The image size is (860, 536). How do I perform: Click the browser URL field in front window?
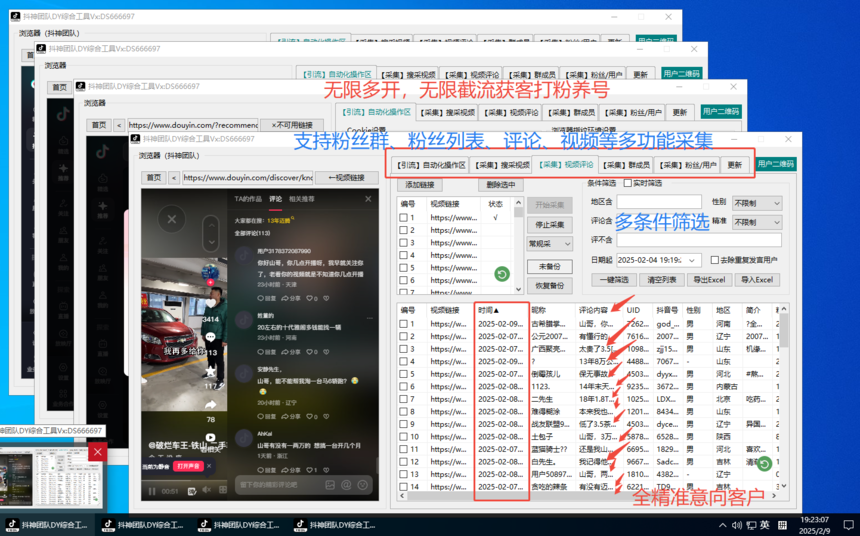coord(247,178)
